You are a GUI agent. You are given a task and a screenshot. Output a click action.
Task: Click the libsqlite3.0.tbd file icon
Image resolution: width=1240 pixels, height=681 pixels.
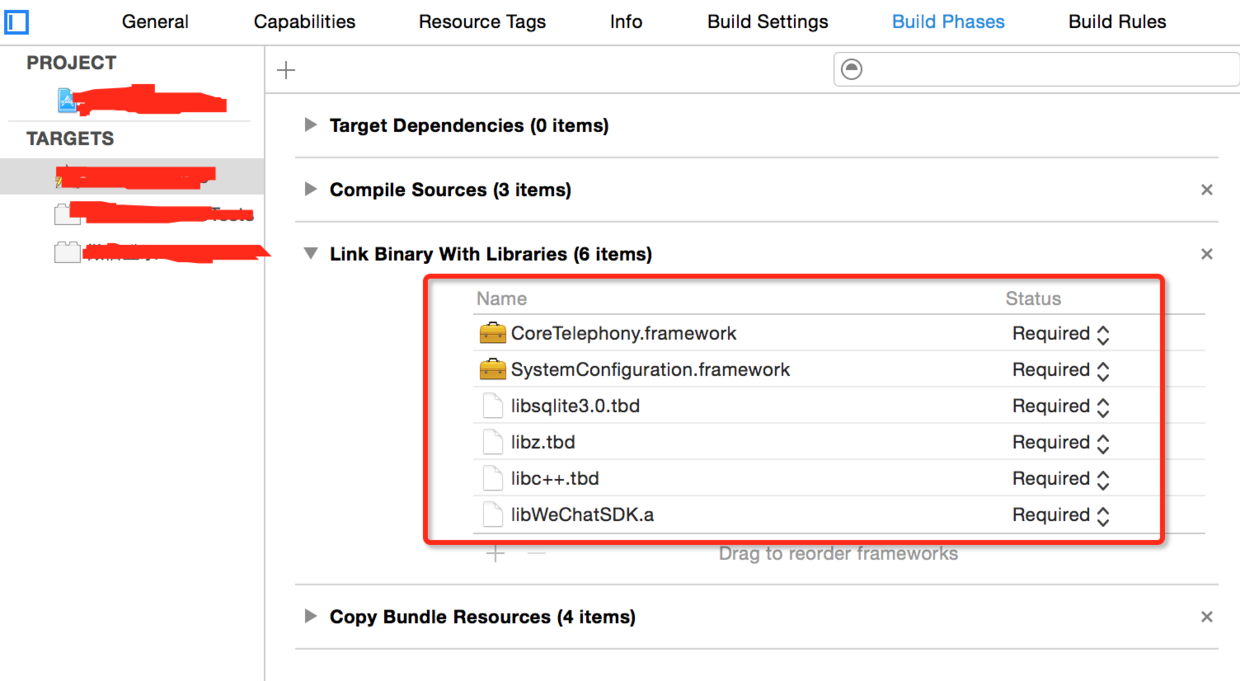click(492, 406)
